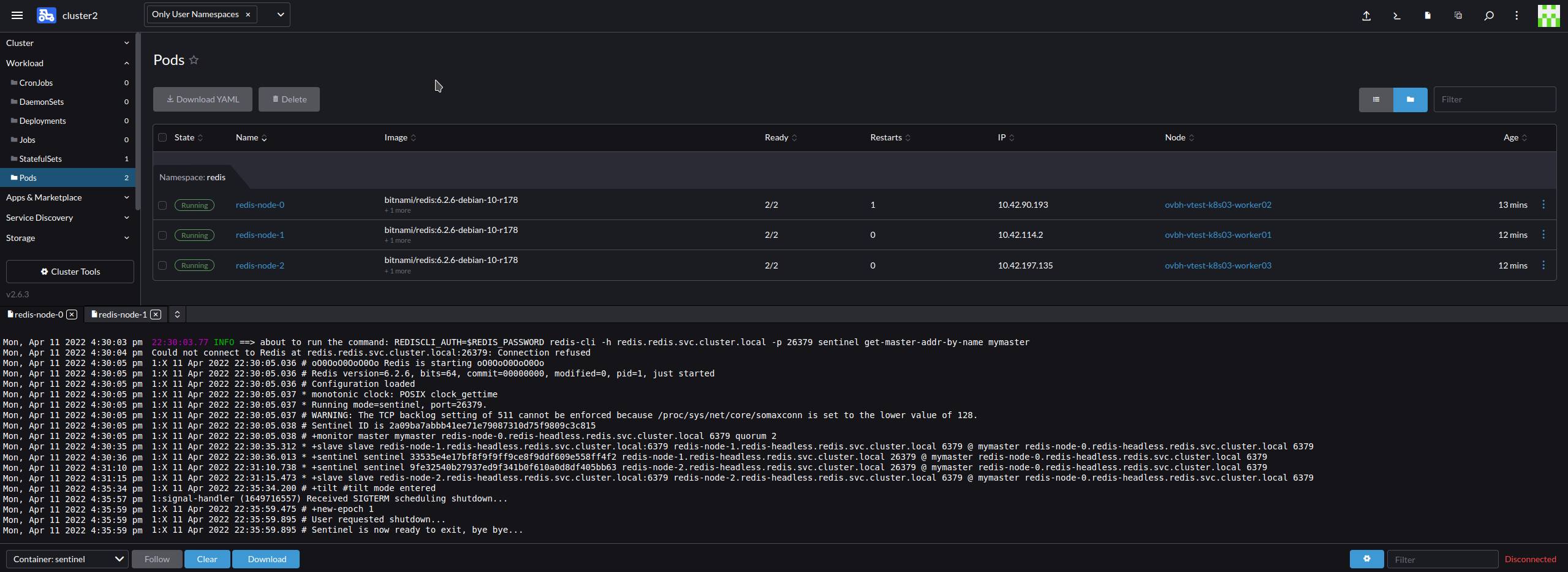Switch pods to flat list view
1568x572 pixels.
tap(1376, 99)
